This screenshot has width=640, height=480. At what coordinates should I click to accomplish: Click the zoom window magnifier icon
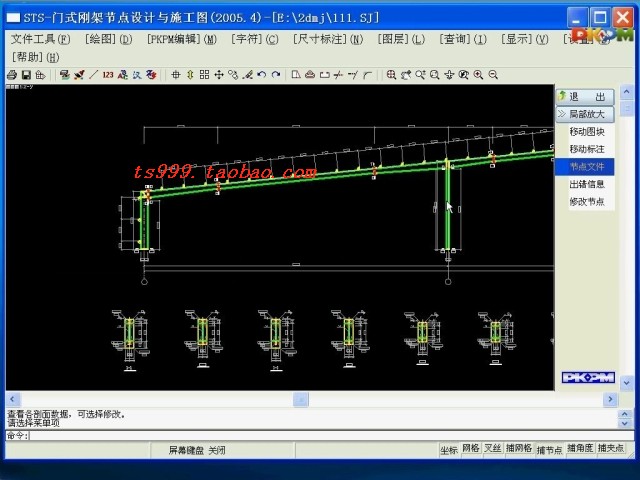[391, 75]
